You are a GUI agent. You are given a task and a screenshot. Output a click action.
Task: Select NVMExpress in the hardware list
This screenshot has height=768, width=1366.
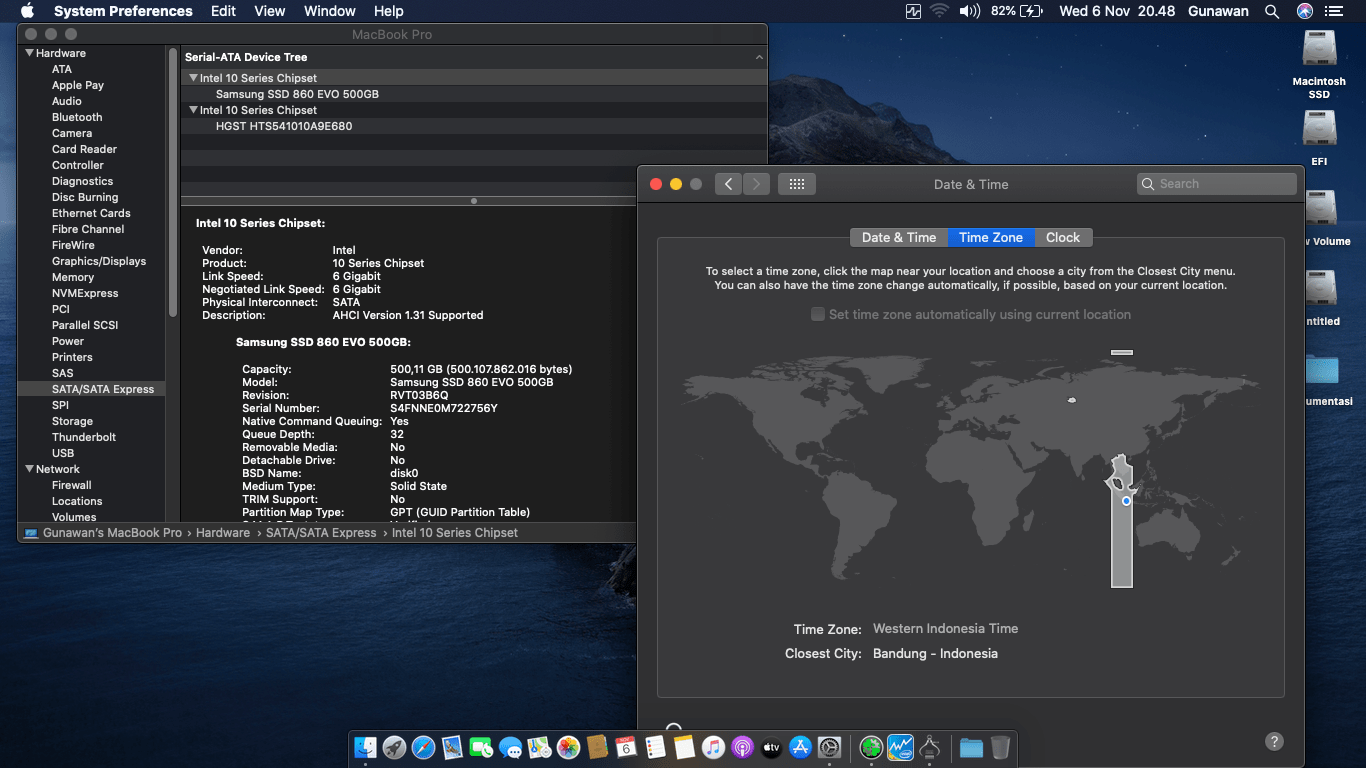point(85,293)
